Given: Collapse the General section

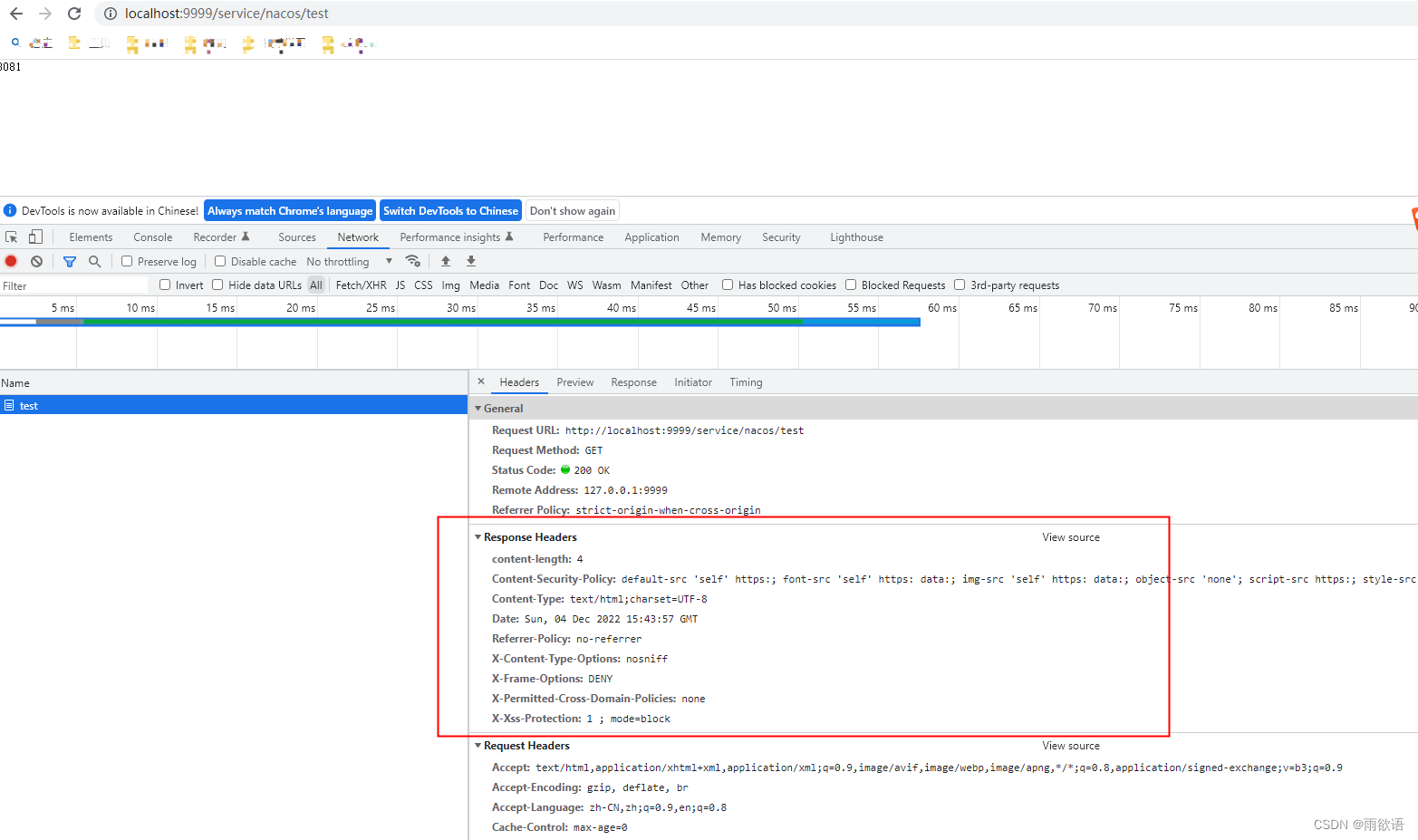Looking at the screenshot, I should coord(477,409).
